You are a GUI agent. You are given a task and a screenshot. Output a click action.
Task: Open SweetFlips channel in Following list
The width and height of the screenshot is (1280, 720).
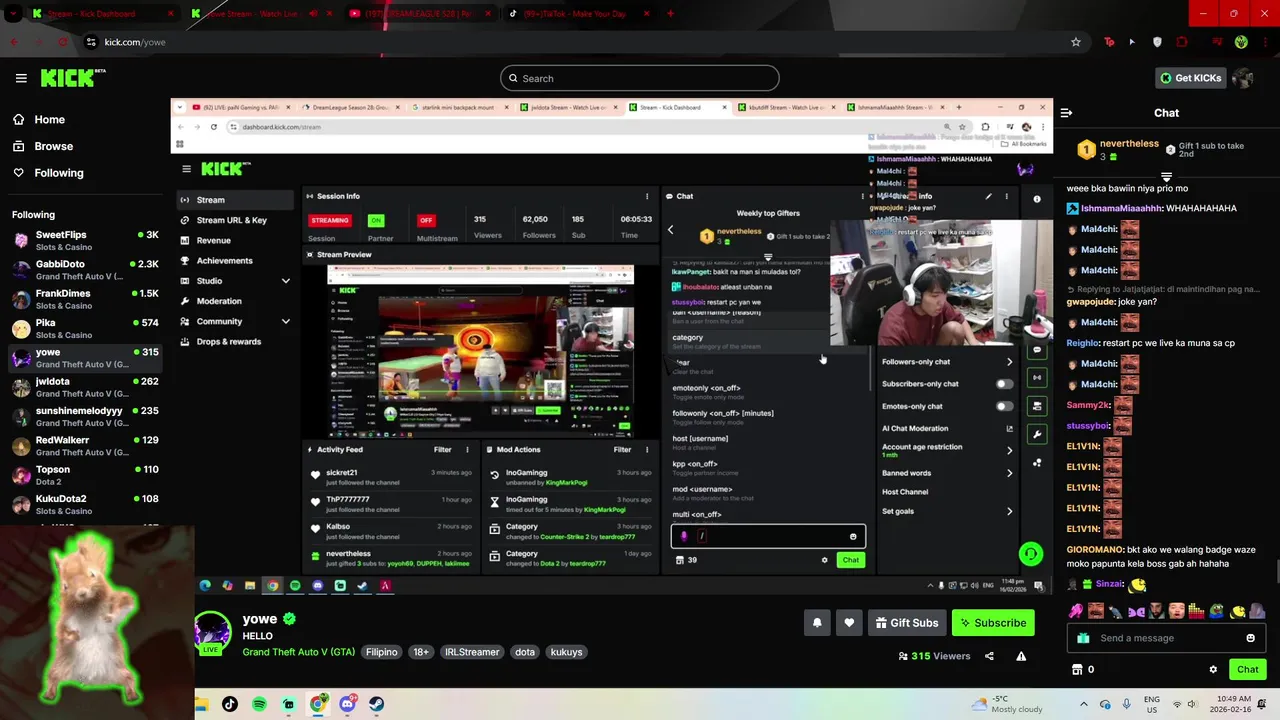[85, 240]
